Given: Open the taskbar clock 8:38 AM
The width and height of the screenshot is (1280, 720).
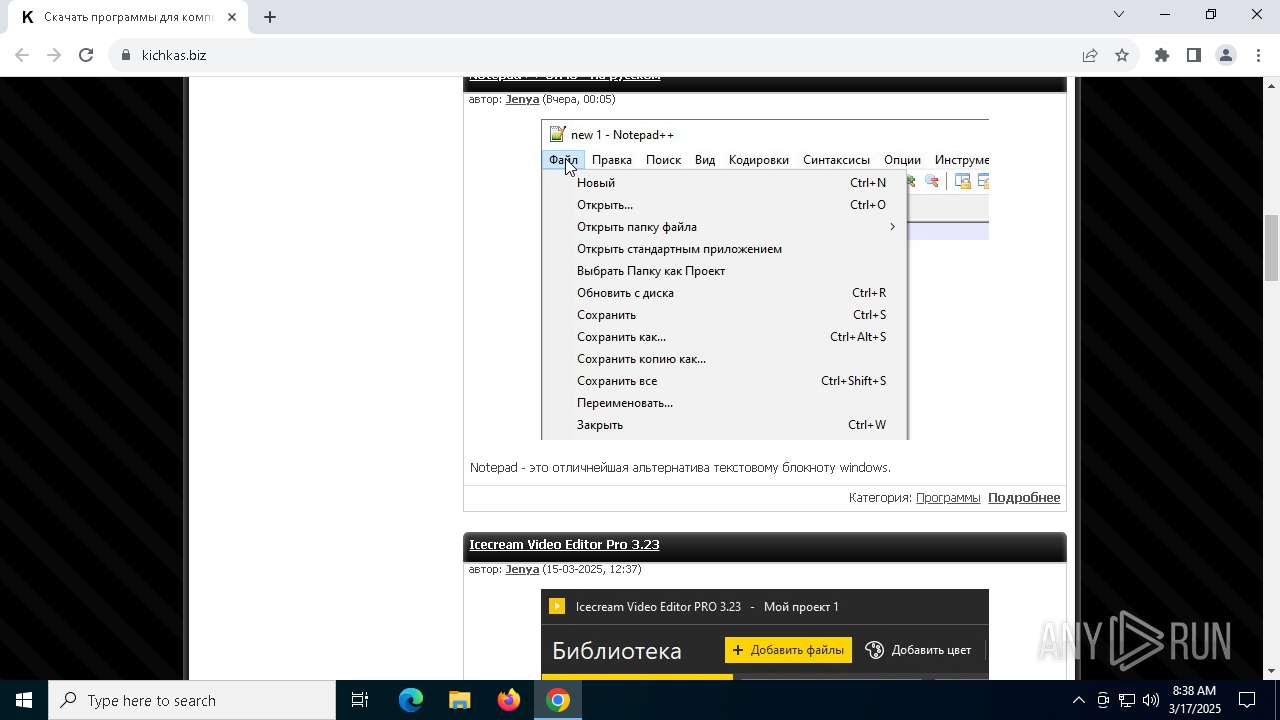Looking at the screenshot, I should coord(1194,700).
